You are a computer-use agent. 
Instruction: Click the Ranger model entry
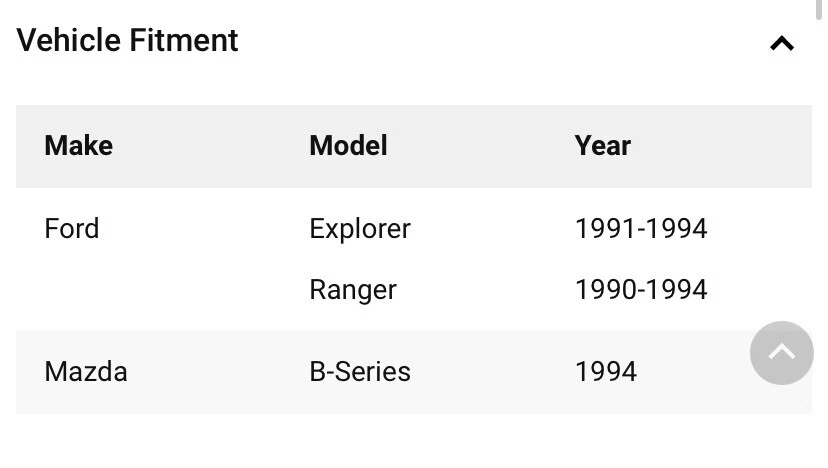pyautogui.click(x=353, y=290)
